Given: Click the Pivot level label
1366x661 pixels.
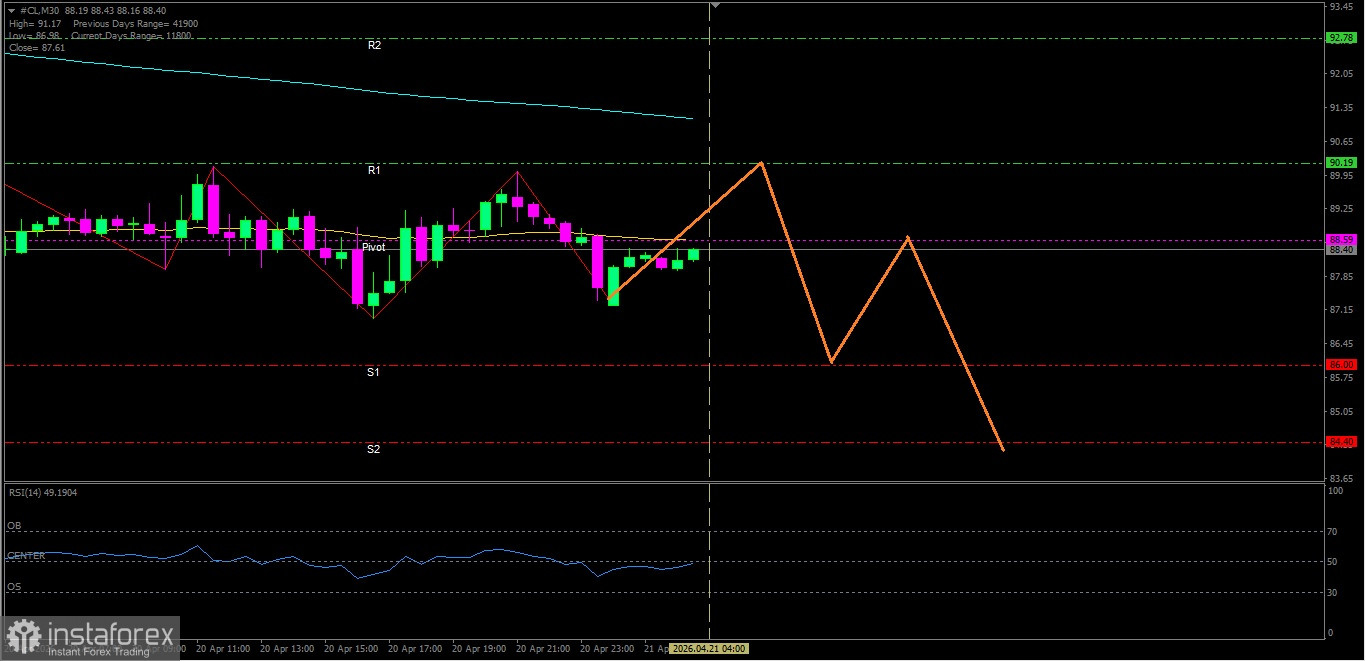Looking at the screenshot, I should point(374,247).
